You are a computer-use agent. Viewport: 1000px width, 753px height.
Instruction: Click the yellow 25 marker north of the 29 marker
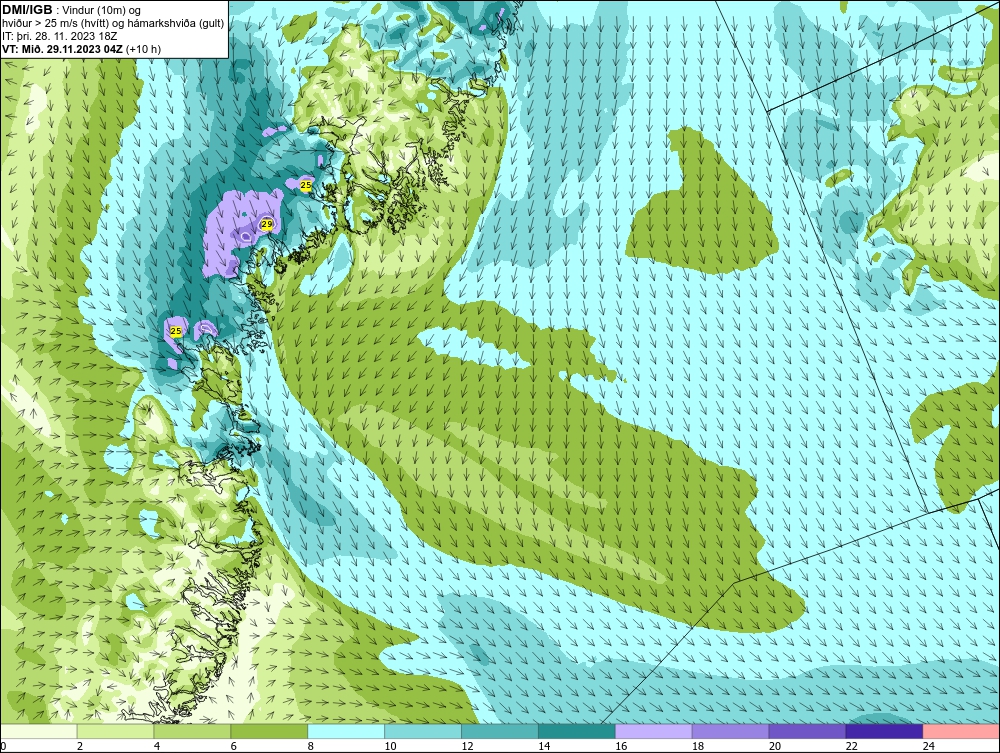306,185
